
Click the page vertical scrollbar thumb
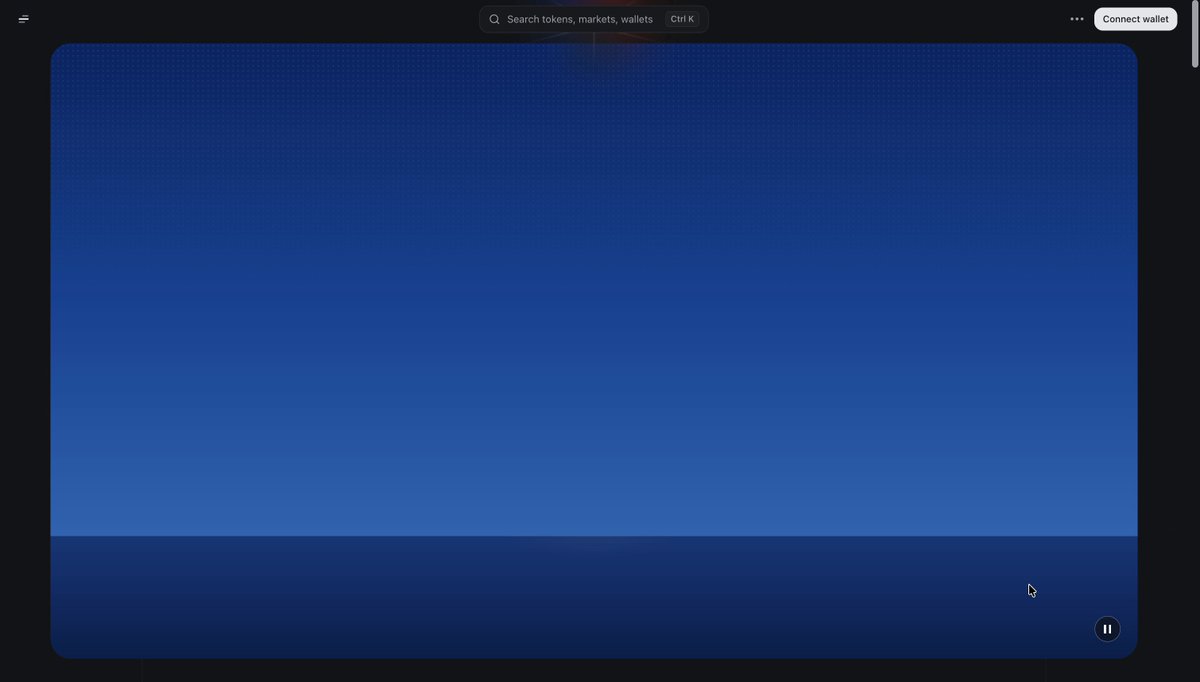tap(1195, 35)
